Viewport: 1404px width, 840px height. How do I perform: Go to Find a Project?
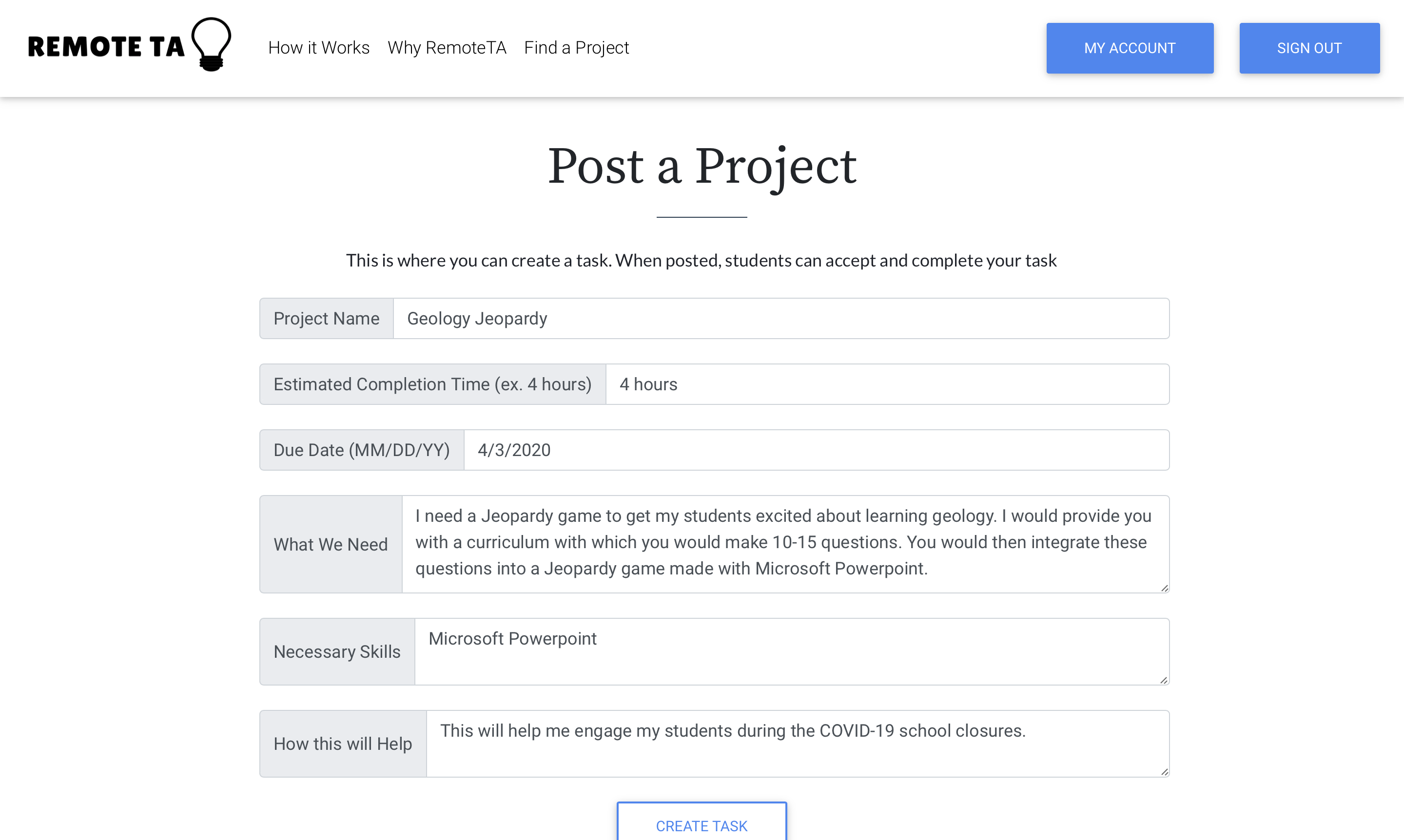pos(577,48)
